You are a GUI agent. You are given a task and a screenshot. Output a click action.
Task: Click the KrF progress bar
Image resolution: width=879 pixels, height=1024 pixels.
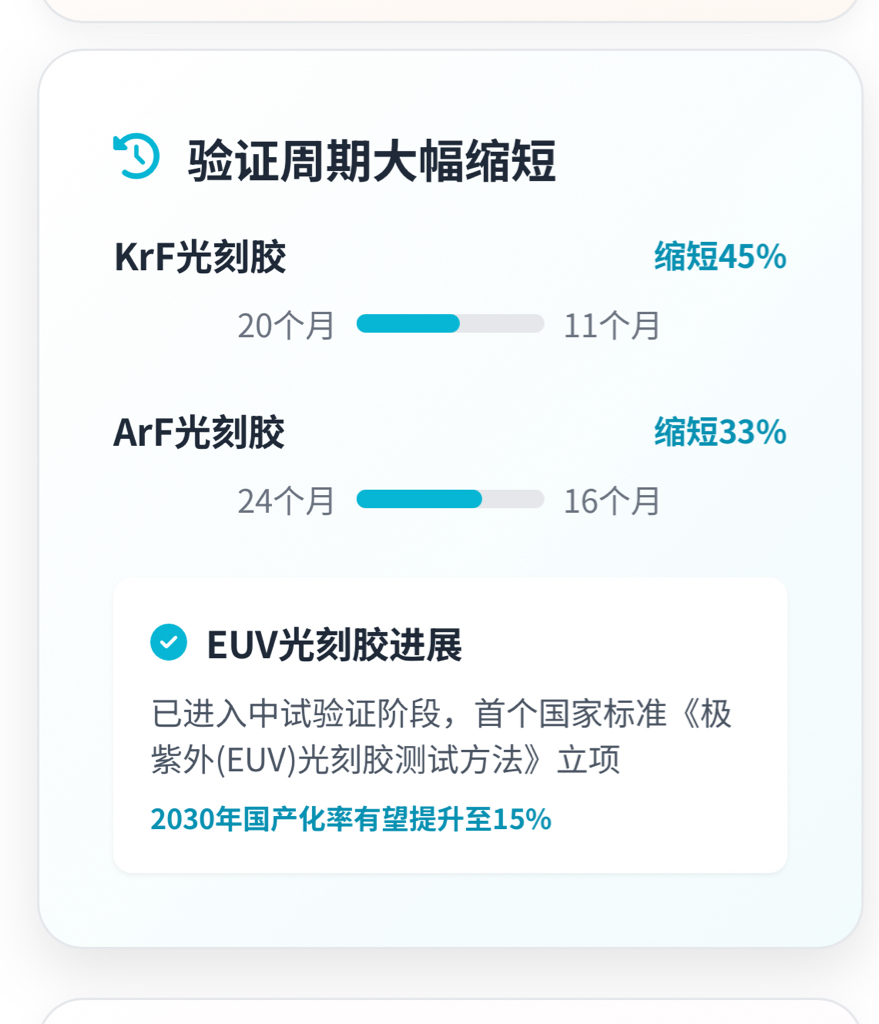(x=451, y=323)
